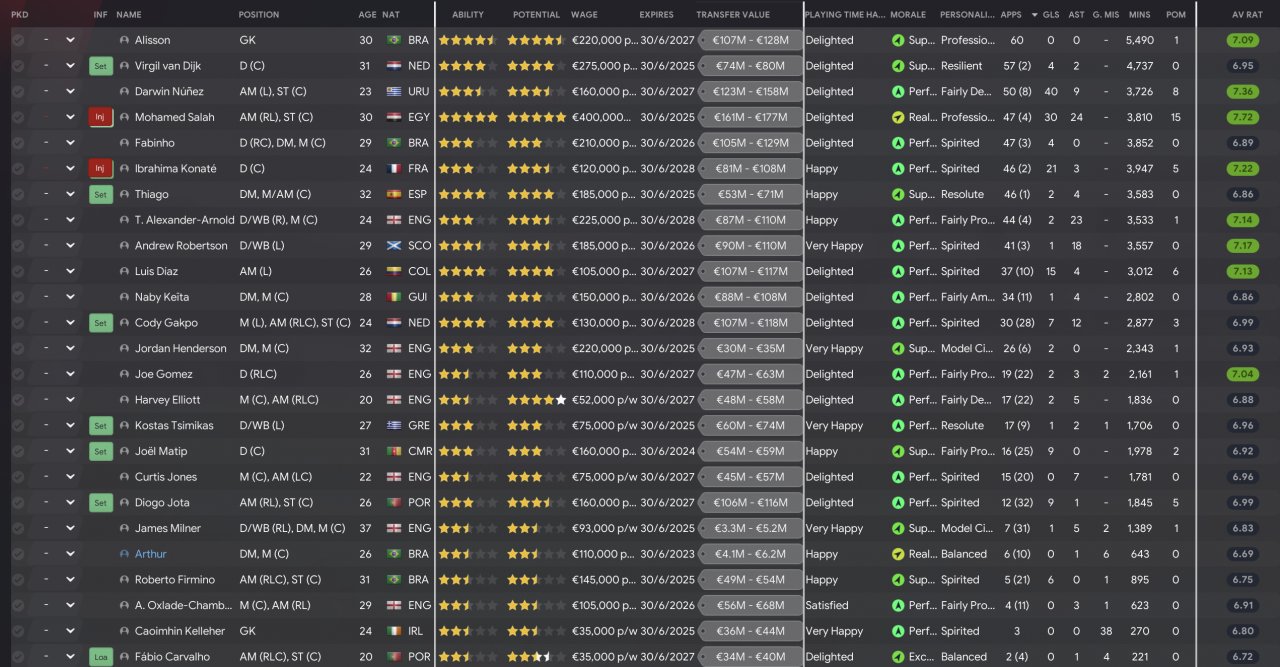Click Alisson's green morale arrow icon

pos(898,40)
